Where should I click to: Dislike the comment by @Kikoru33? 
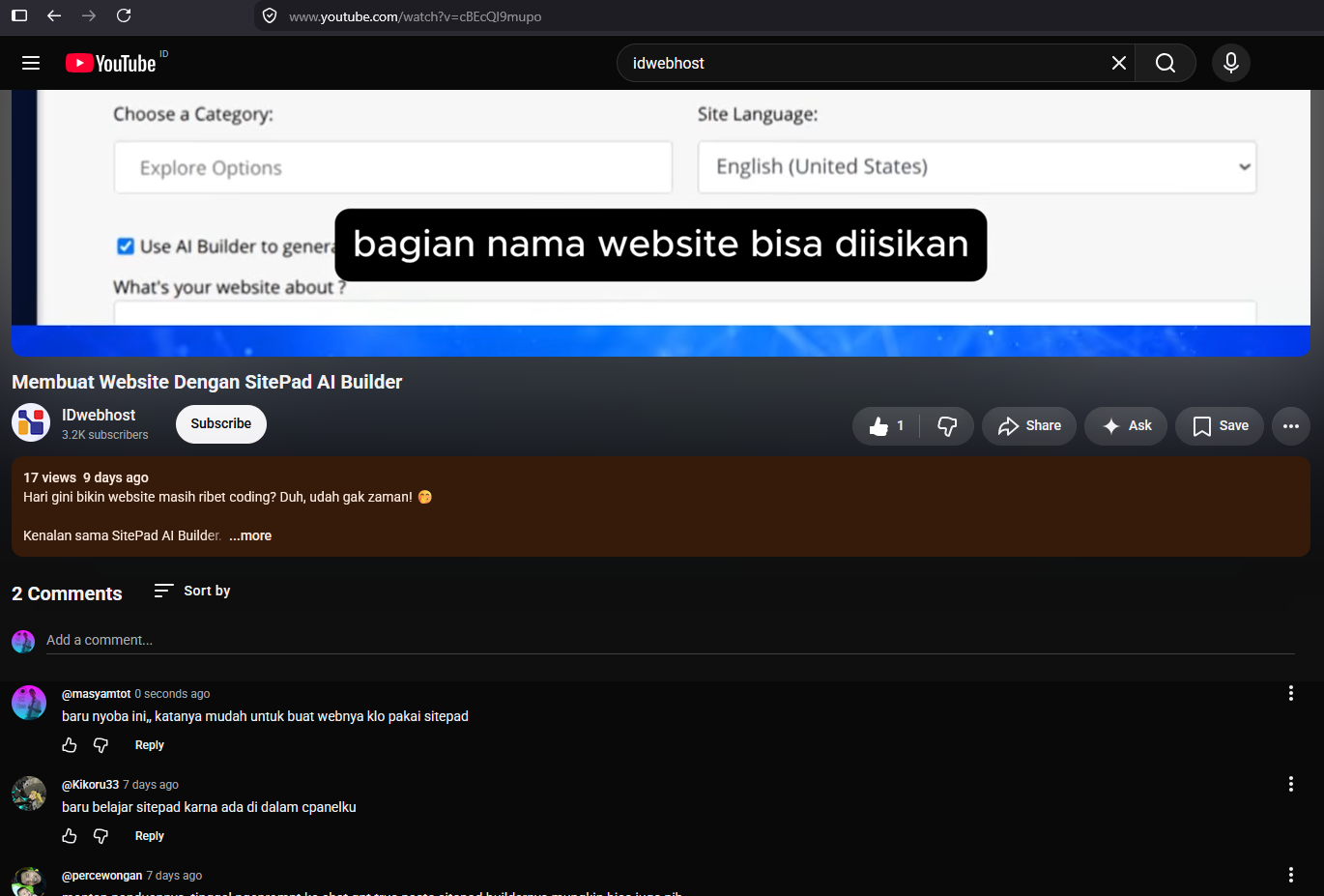click(x=101, y=836)
